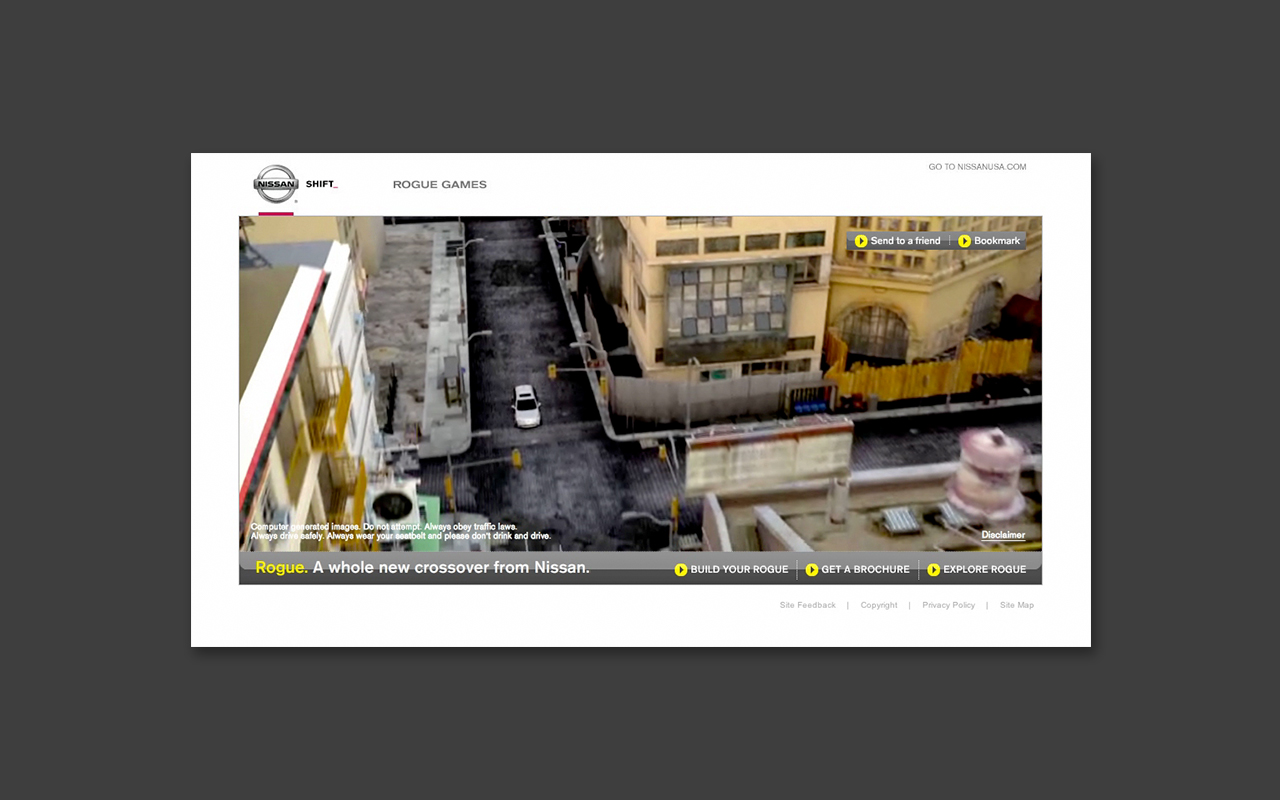The width and height of the screenshot is (1280, 800).
Task: Click the yellow arrow beside Get a Brochure
Action: (812, 570)
